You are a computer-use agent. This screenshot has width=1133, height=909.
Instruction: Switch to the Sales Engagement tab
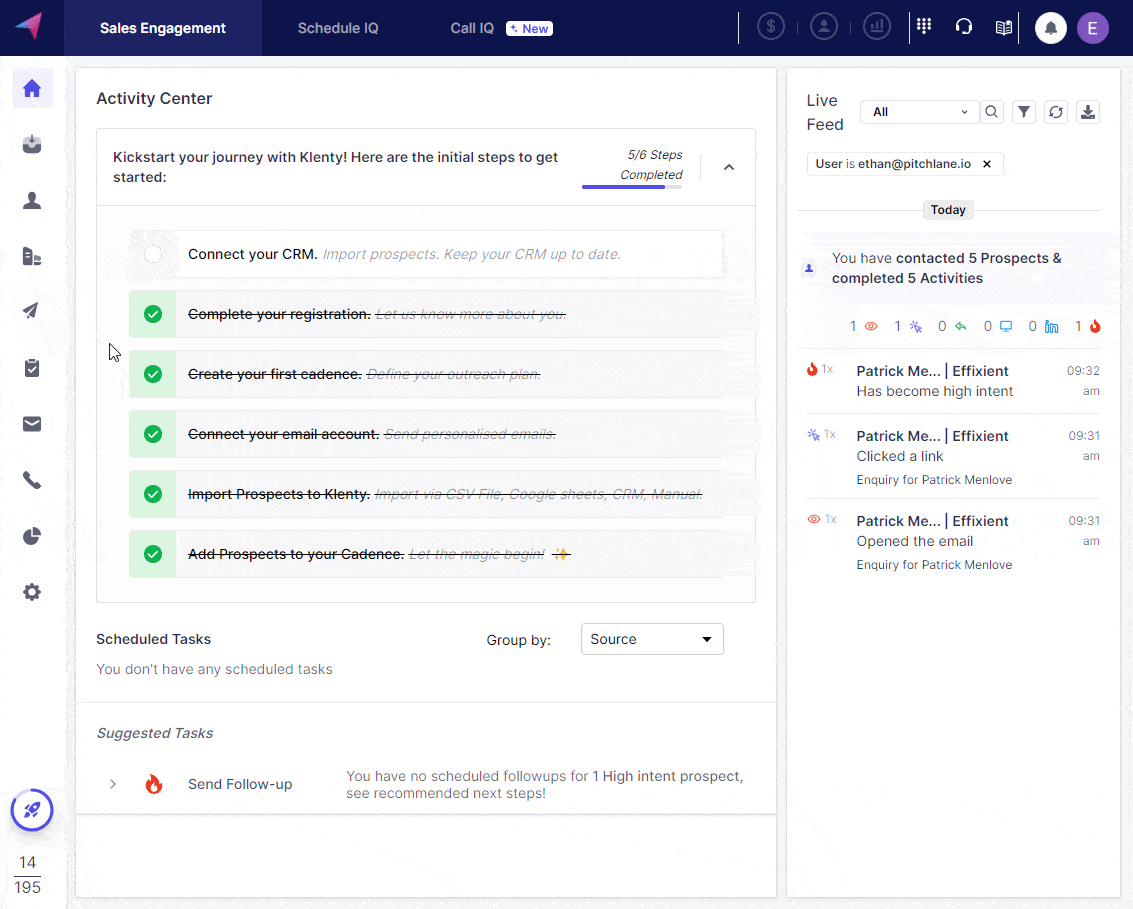click(x=163, y=28)
